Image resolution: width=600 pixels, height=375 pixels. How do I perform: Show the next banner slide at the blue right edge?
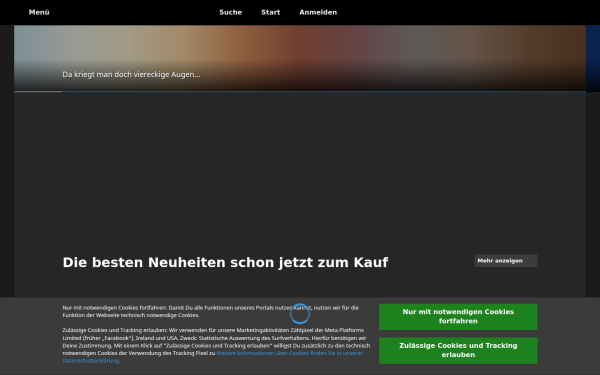tap(593, 59)
